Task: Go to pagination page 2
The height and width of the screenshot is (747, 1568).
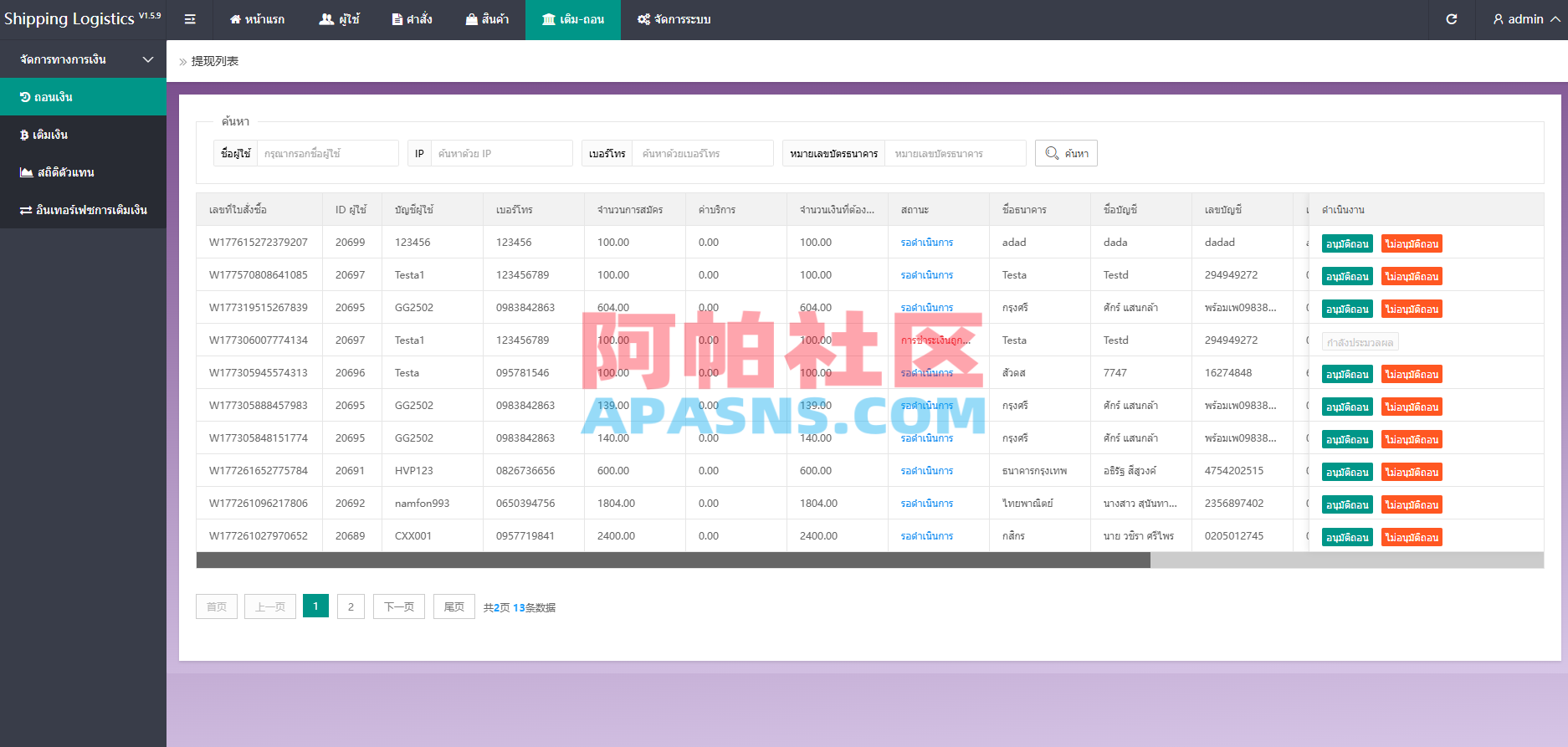Action: click(x=351, y=606)
